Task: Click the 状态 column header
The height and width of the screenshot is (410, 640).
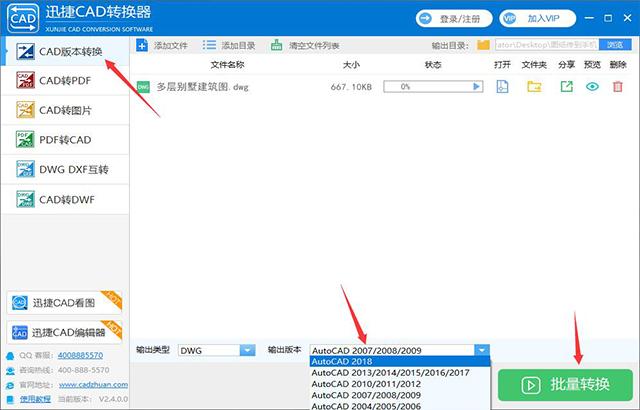Action: [433, 64]
